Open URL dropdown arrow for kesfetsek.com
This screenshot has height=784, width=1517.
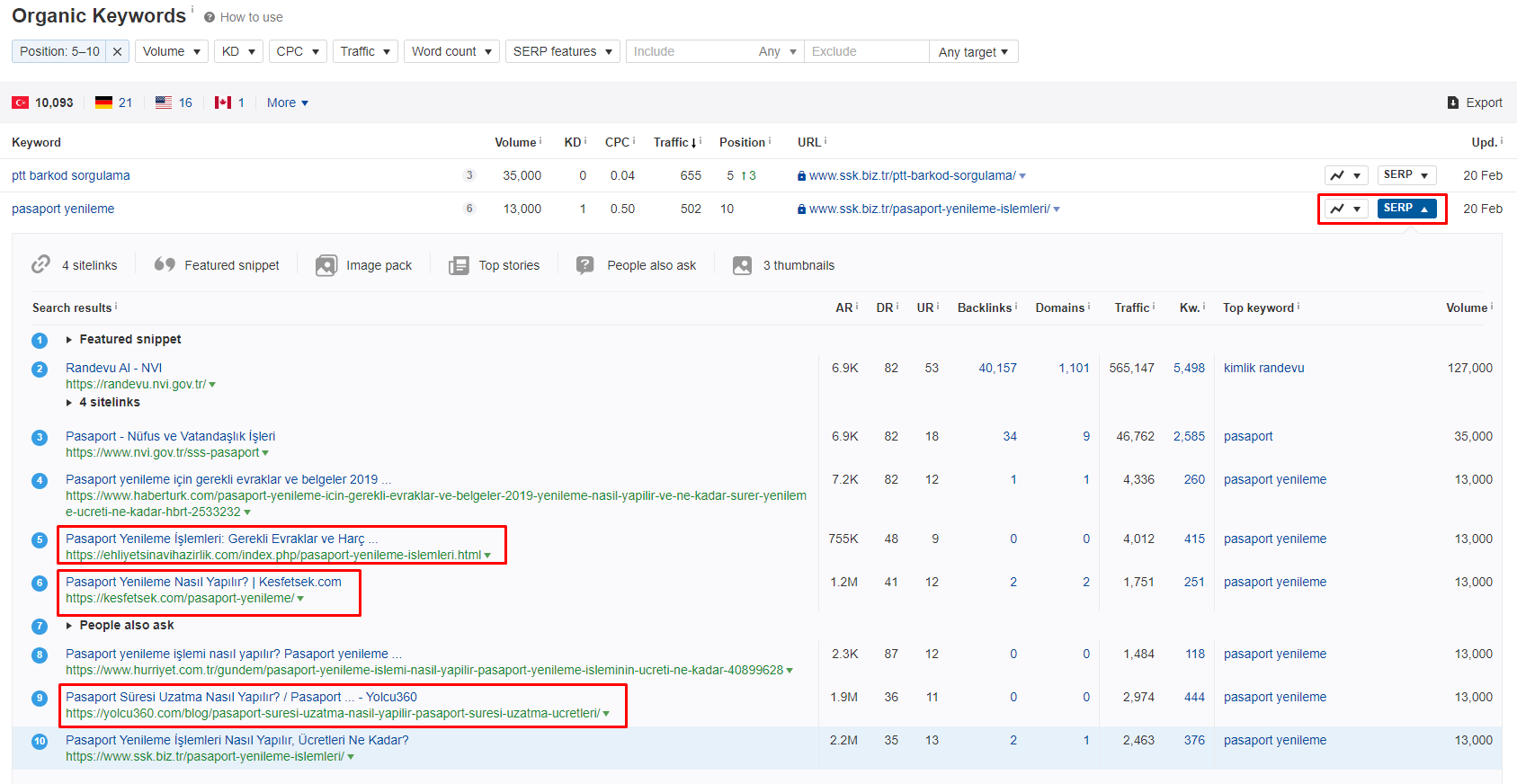click(x=300, y=599)
